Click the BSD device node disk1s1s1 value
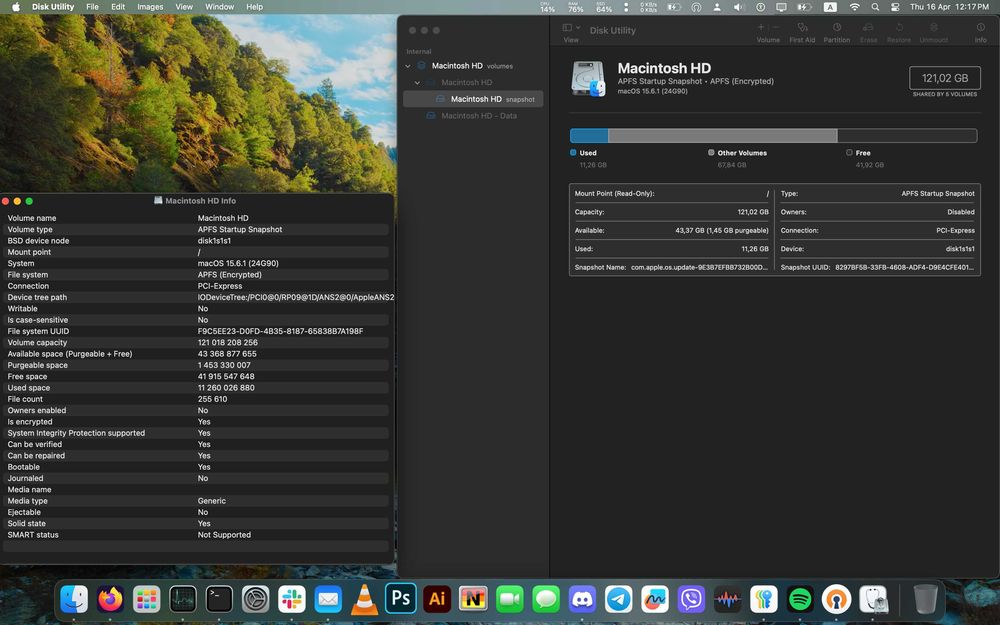This screenshot has width=1000, height=625. pyautogui.click(x=214, y=240)
